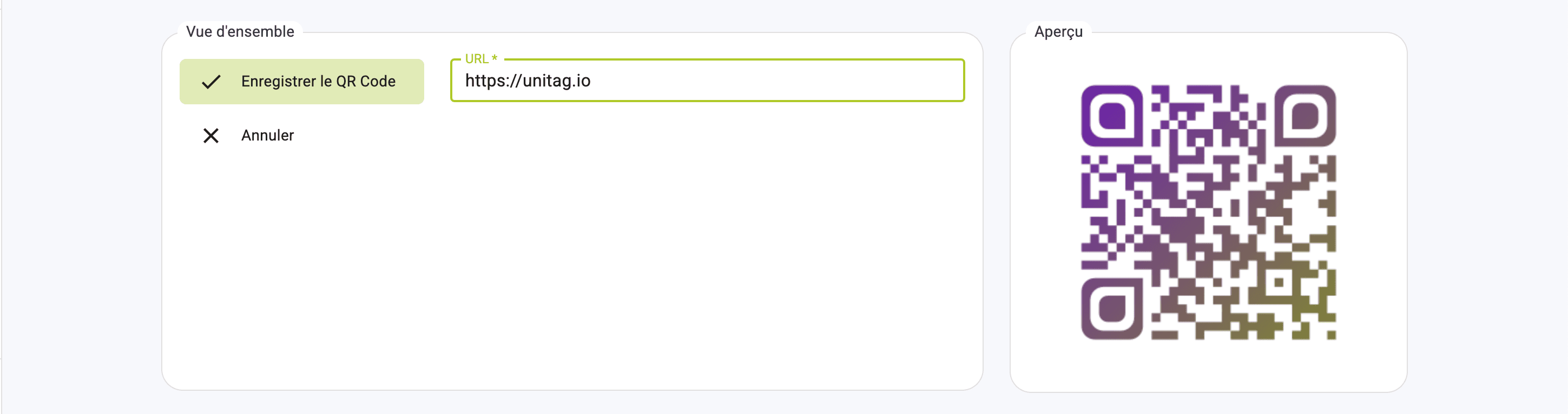Click the Vue d'ensemble section title

coord(240,31)
